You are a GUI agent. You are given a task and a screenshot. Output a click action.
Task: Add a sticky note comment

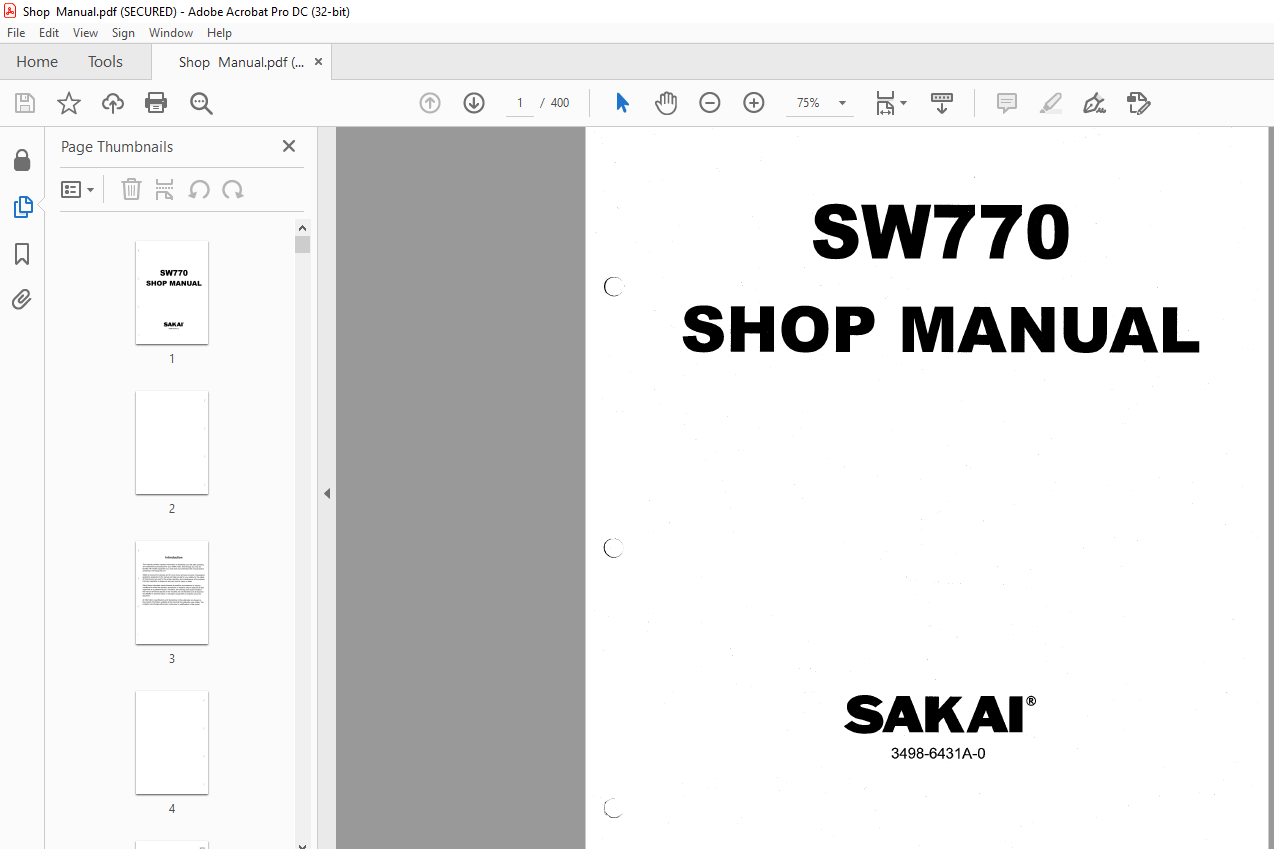pos(1007,103)
